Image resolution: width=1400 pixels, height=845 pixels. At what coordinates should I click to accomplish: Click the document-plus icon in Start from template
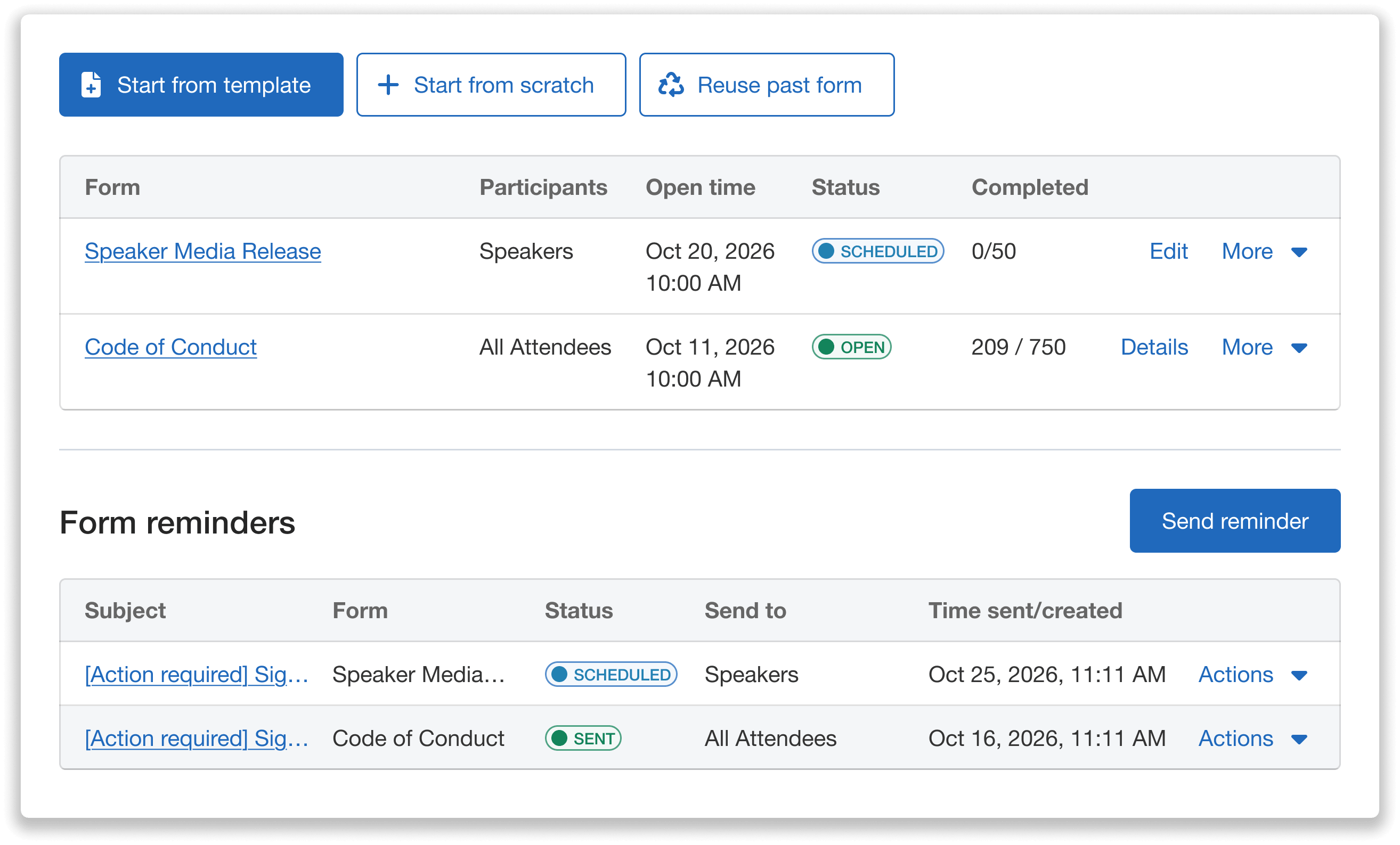pos(91,85)
